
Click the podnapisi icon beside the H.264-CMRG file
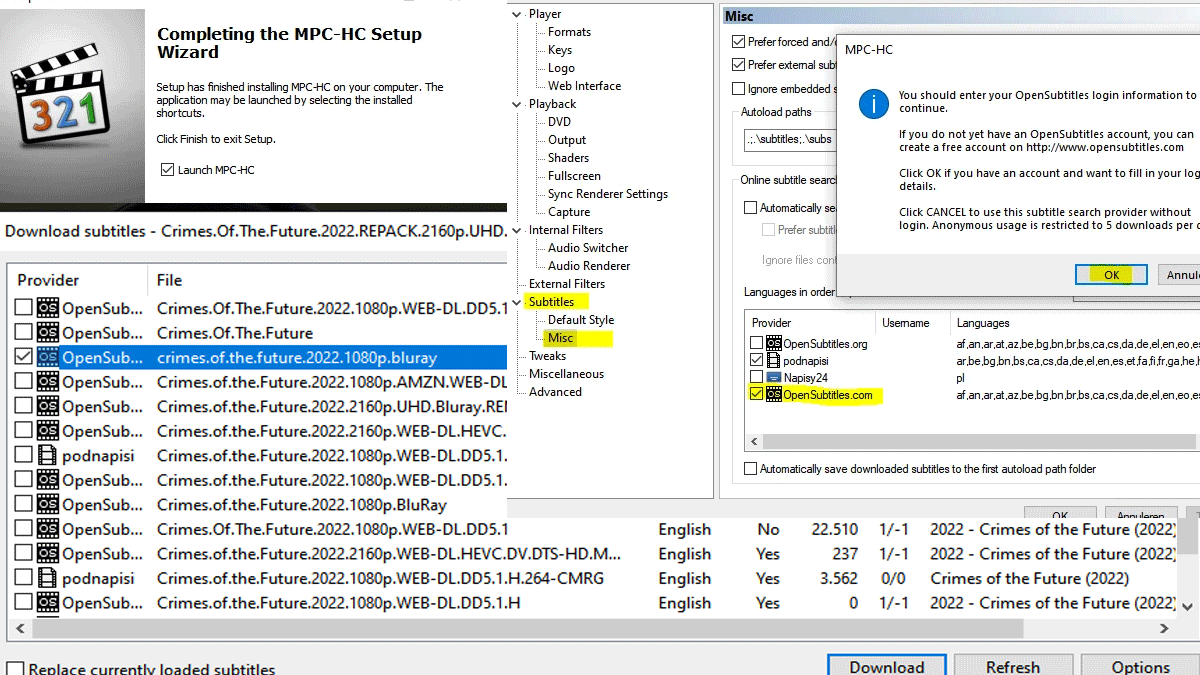(x=47, y=578)
